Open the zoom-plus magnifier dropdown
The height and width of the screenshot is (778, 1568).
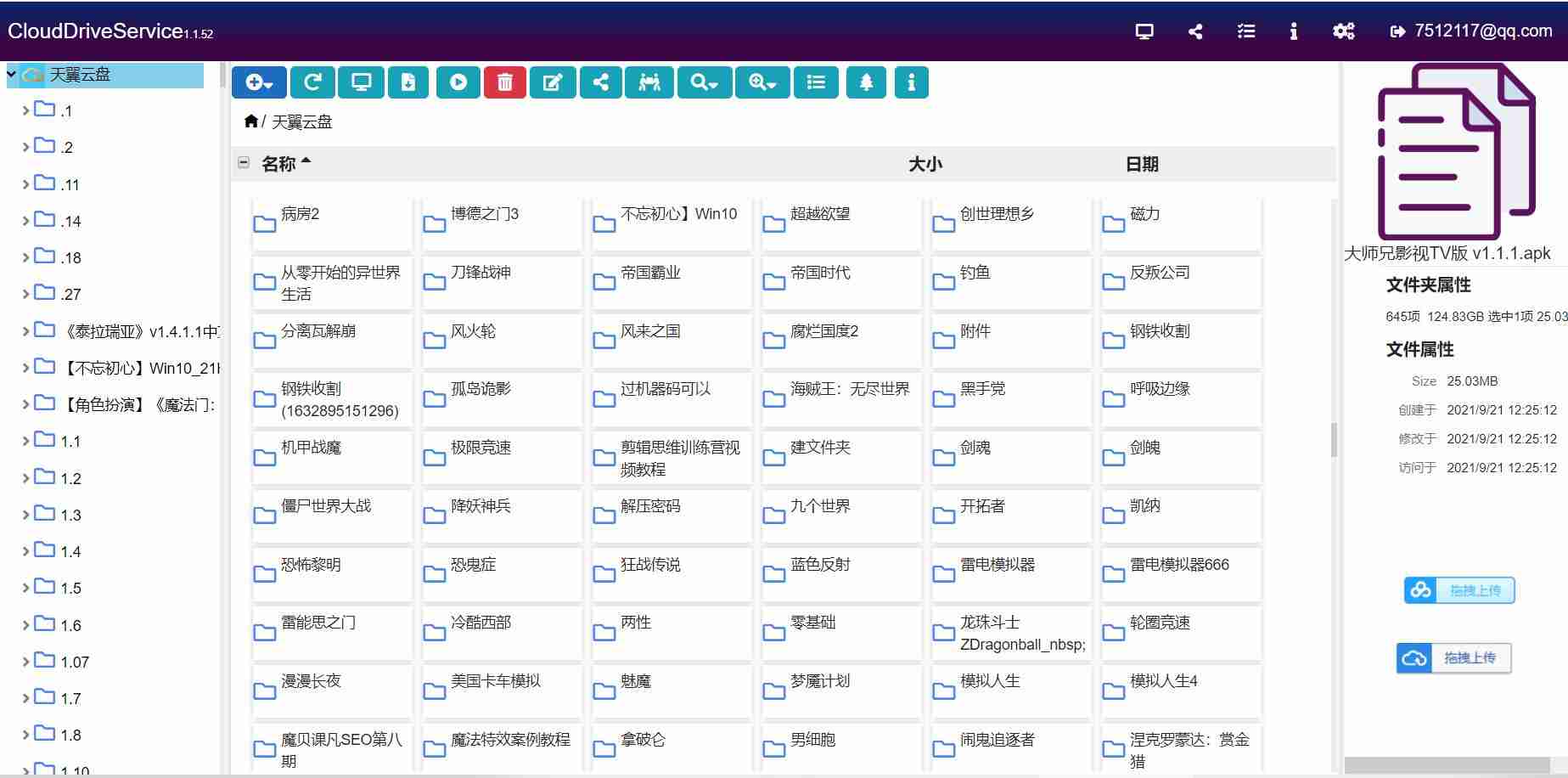(x=762, y=82)
